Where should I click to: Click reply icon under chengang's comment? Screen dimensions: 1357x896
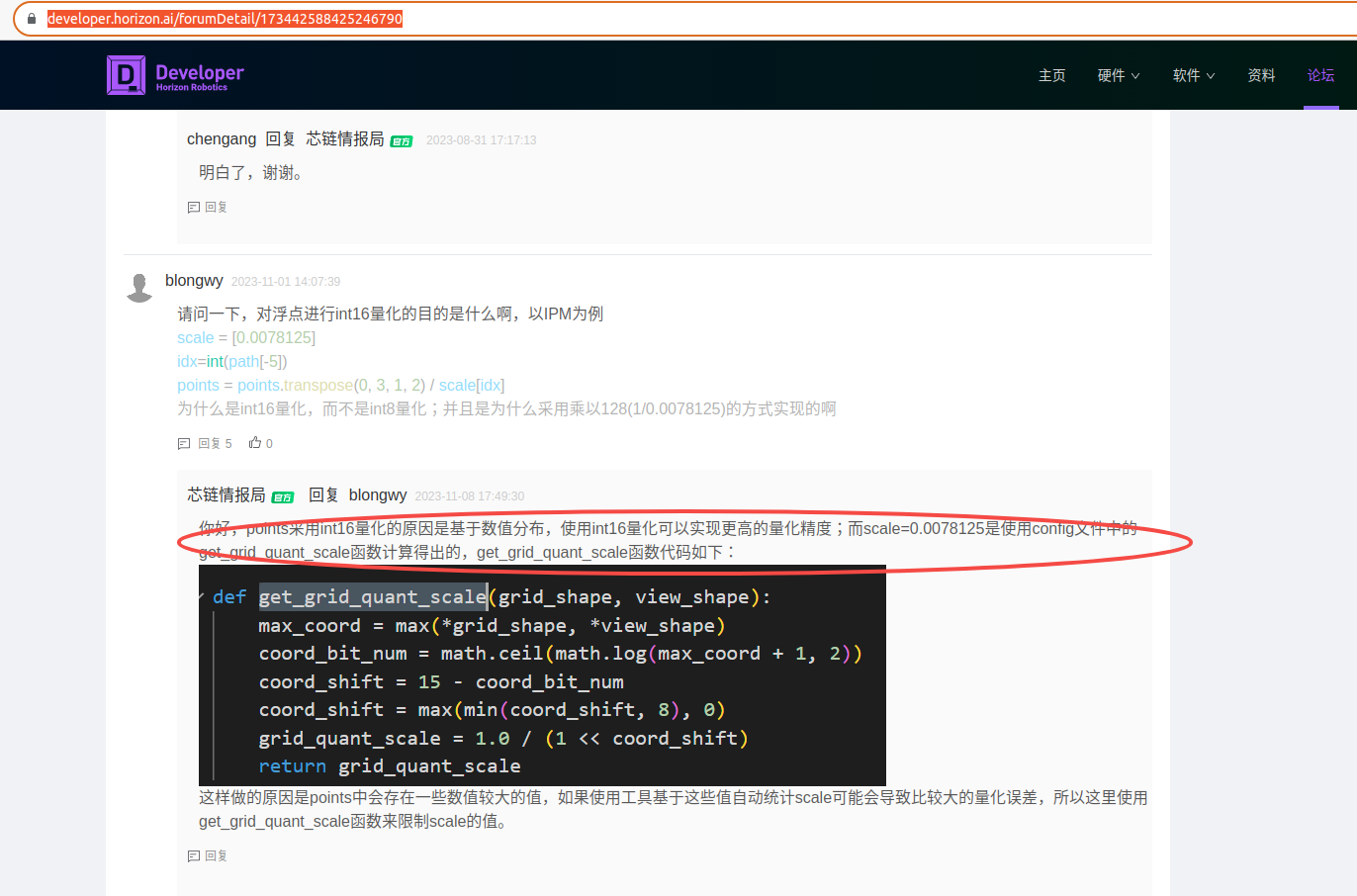pos(194,208)
